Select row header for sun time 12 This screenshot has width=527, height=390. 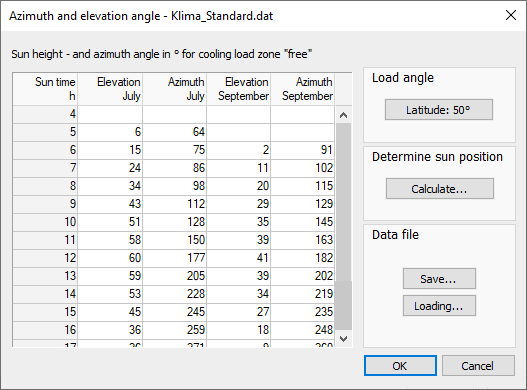[45, 258]
